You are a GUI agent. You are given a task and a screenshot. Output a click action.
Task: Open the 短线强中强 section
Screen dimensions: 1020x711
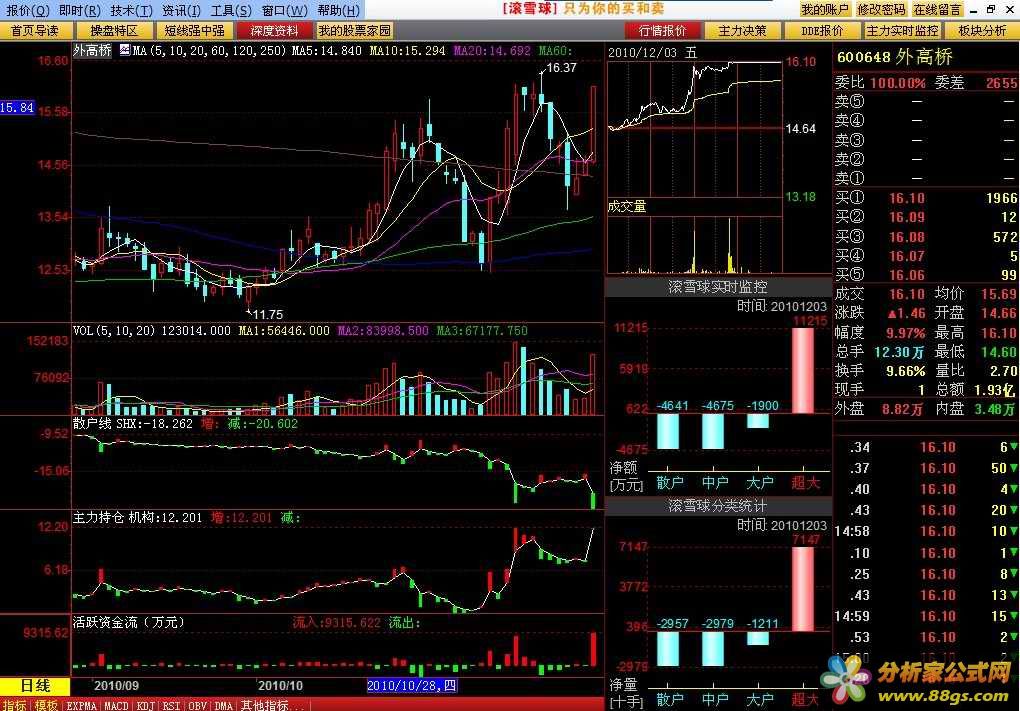point(194,31)
